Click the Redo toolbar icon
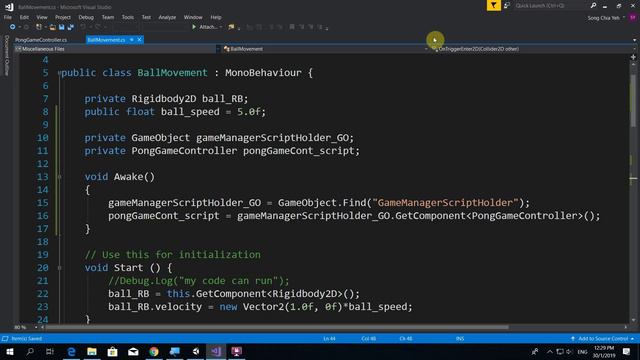This screenshot has width=640, height=360. pos(98,27)
